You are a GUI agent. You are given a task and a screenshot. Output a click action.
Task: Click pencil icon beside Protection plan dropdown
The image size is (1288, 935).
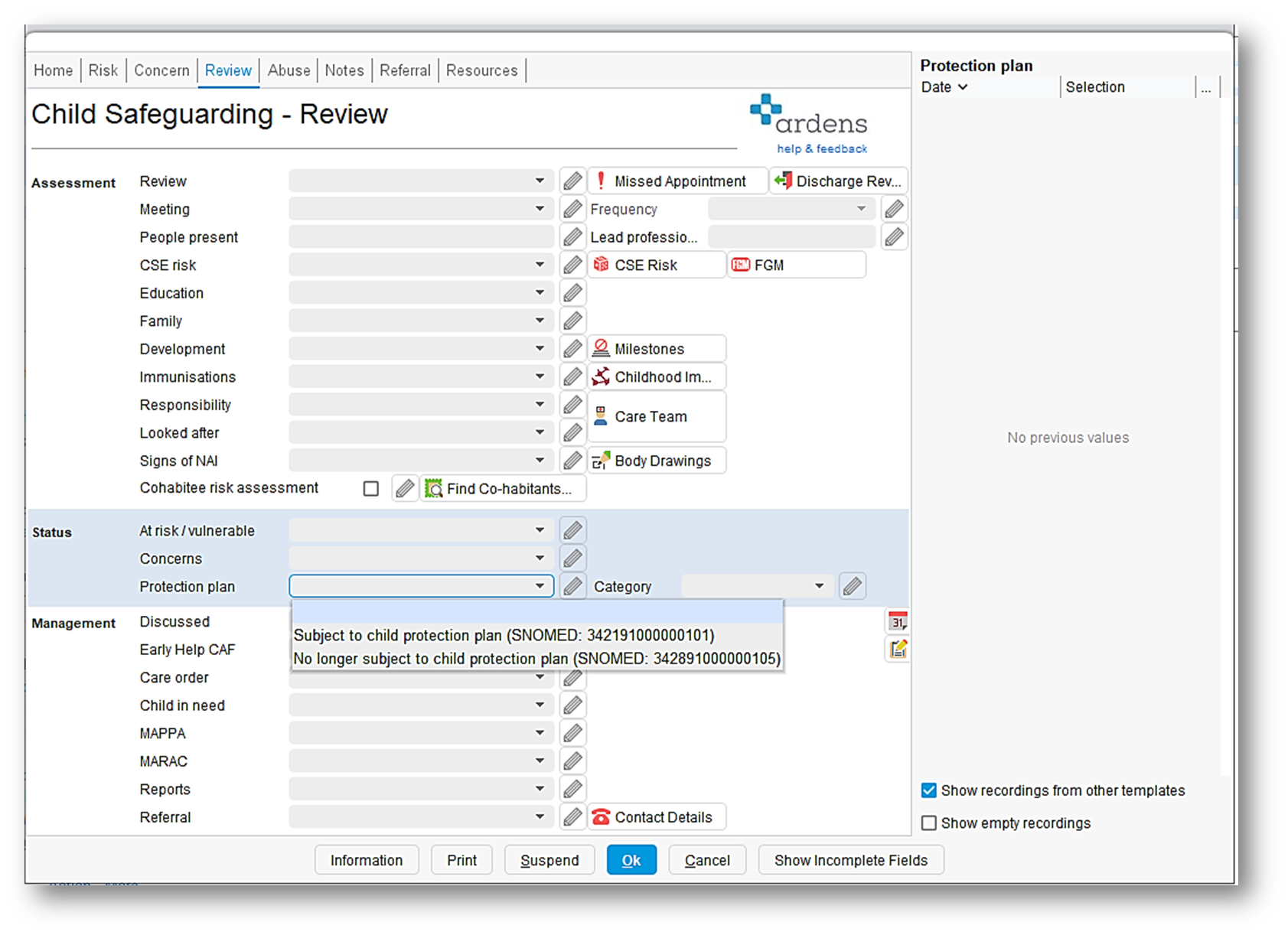pos(572,586)
